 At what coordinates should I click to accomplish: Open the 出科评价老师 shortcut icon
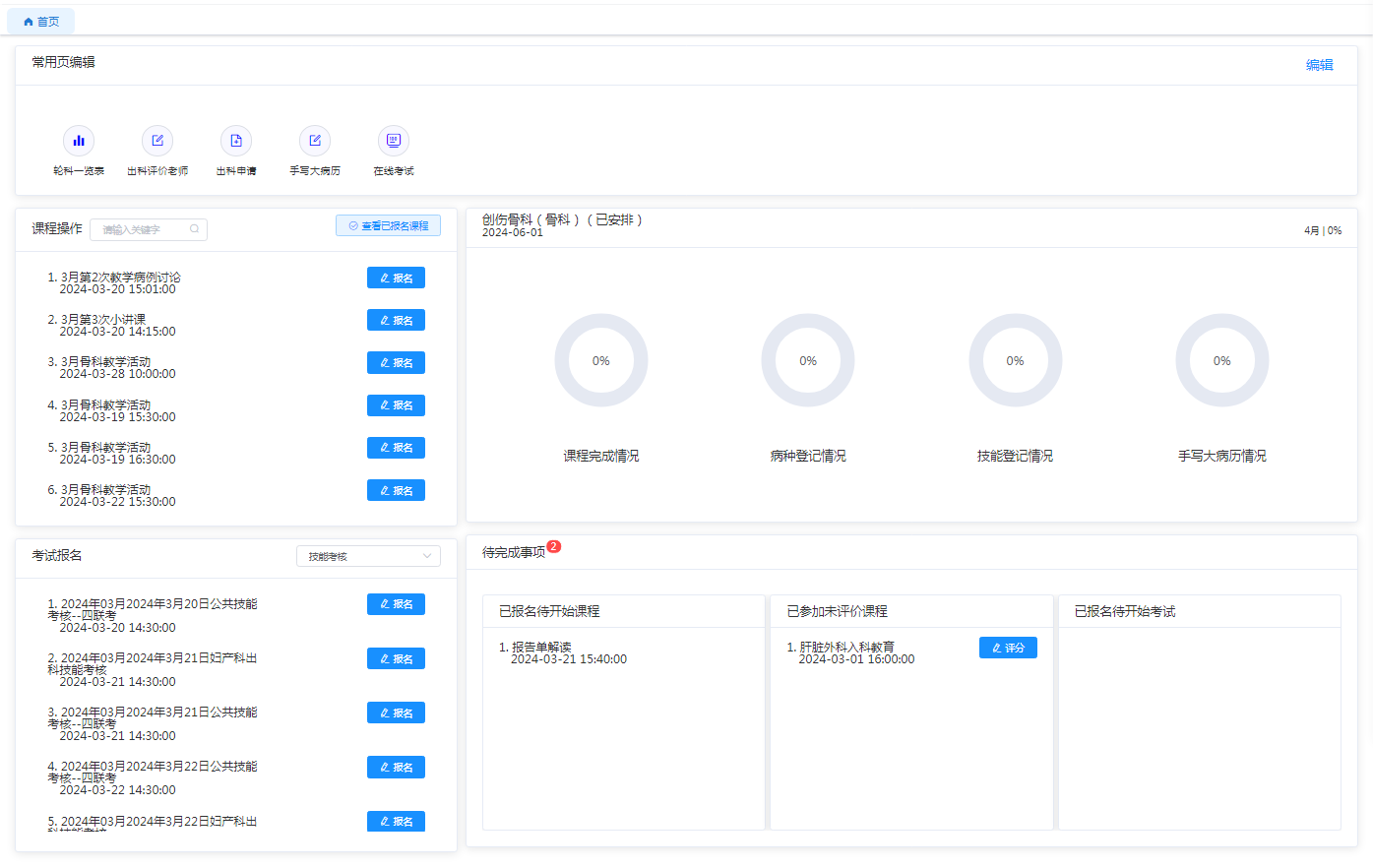[157, 141]
